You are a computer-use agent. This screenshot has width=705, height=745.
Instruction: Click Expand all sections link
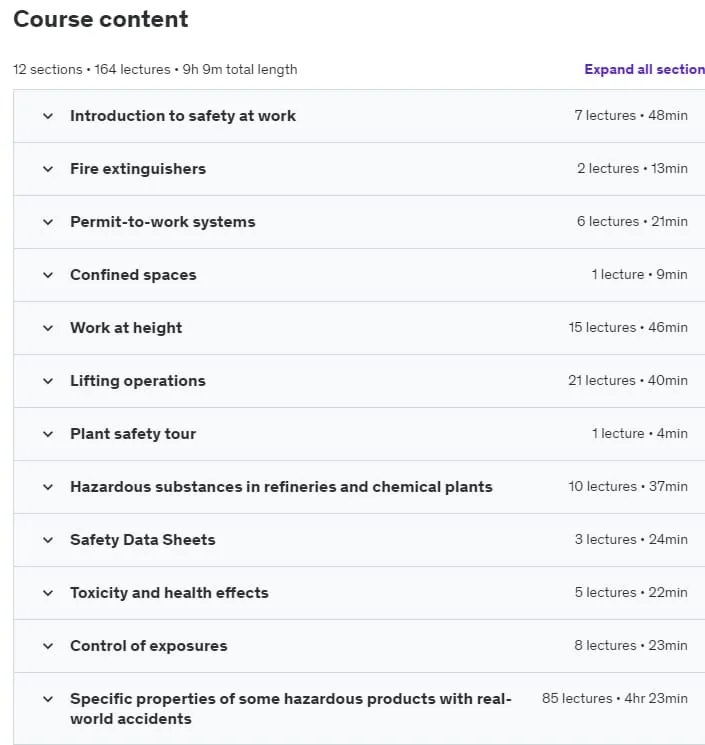point(645,69)
